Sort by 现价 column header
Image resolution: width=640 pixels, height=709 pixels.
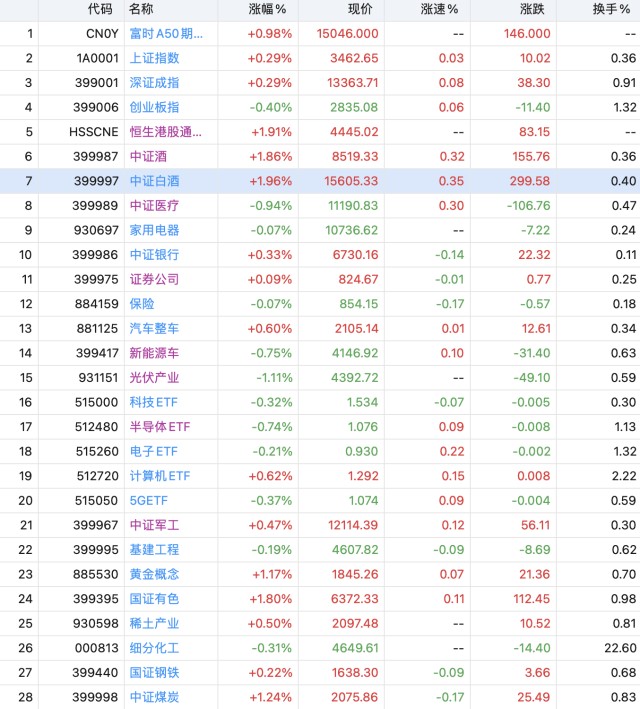(360, 9)
